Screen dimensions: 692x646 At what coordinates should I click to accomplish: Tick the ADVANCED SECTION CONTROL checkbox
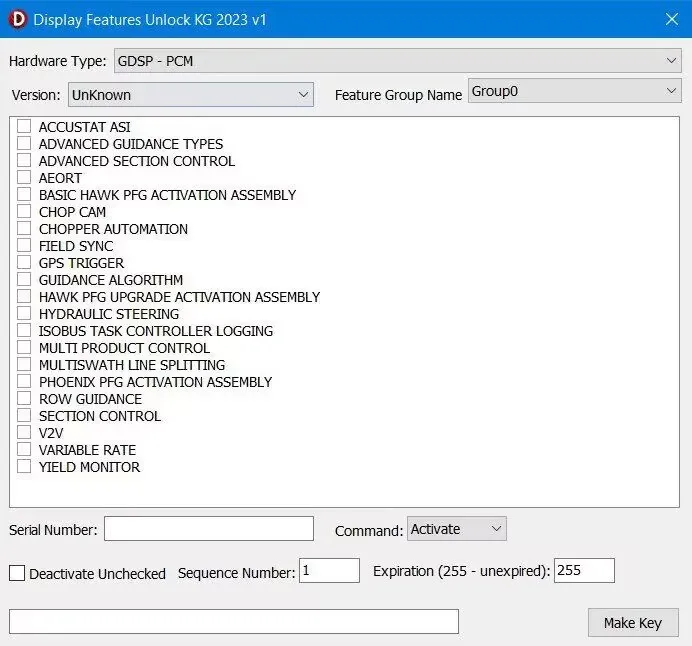pyautogui.click(x=24, y=160)
